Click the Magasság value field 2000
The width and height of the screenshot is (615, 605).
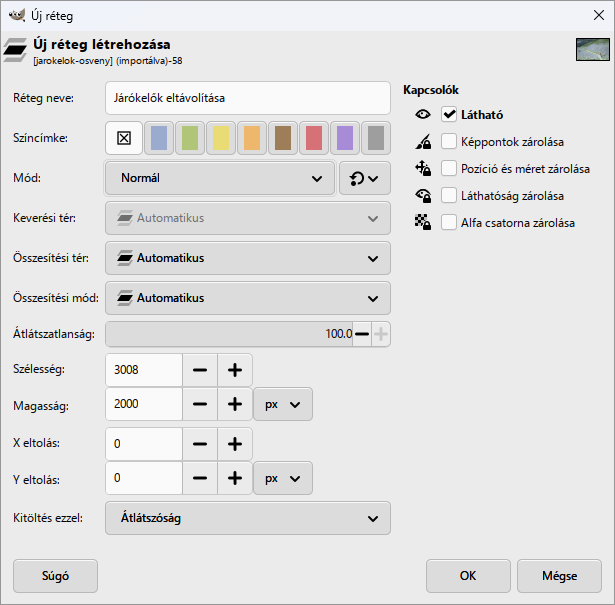pyautogui.click(x=144, y=404)
